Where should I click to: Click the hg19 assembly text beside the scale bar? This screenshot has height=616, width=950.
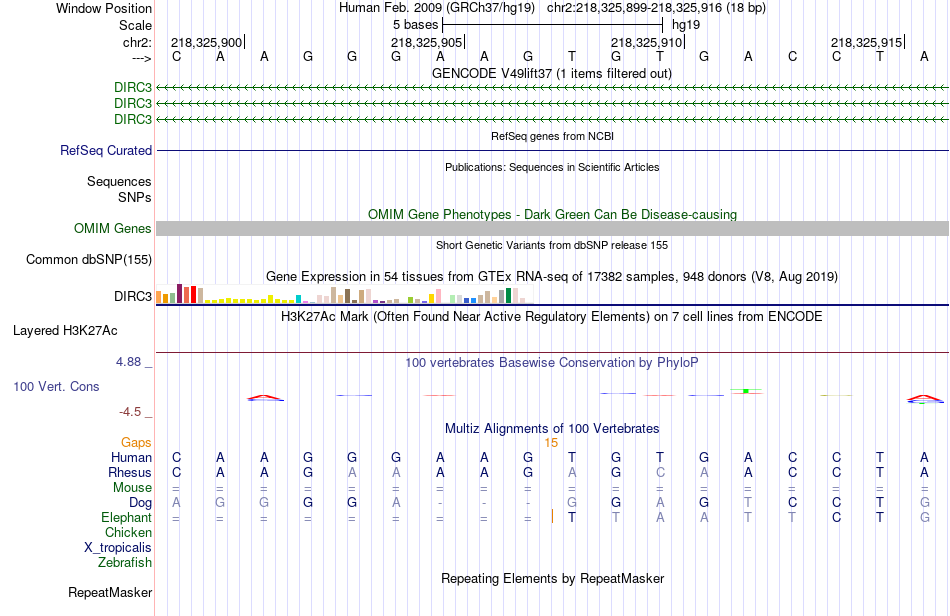(686, 25)
